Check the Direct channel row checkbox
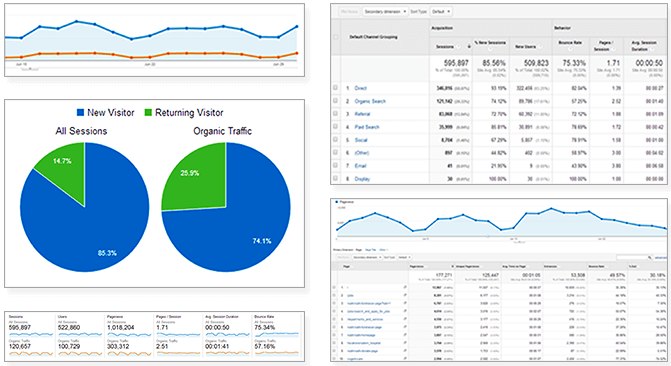 point(336,88)
